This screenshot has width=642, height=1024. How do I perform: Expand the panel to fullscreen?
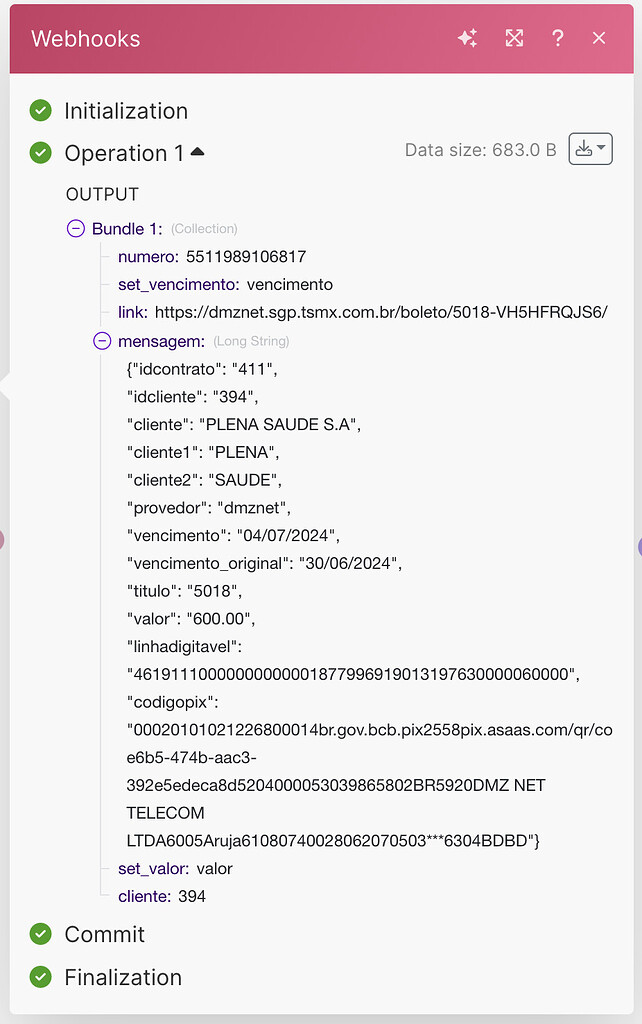pos(514,38)
